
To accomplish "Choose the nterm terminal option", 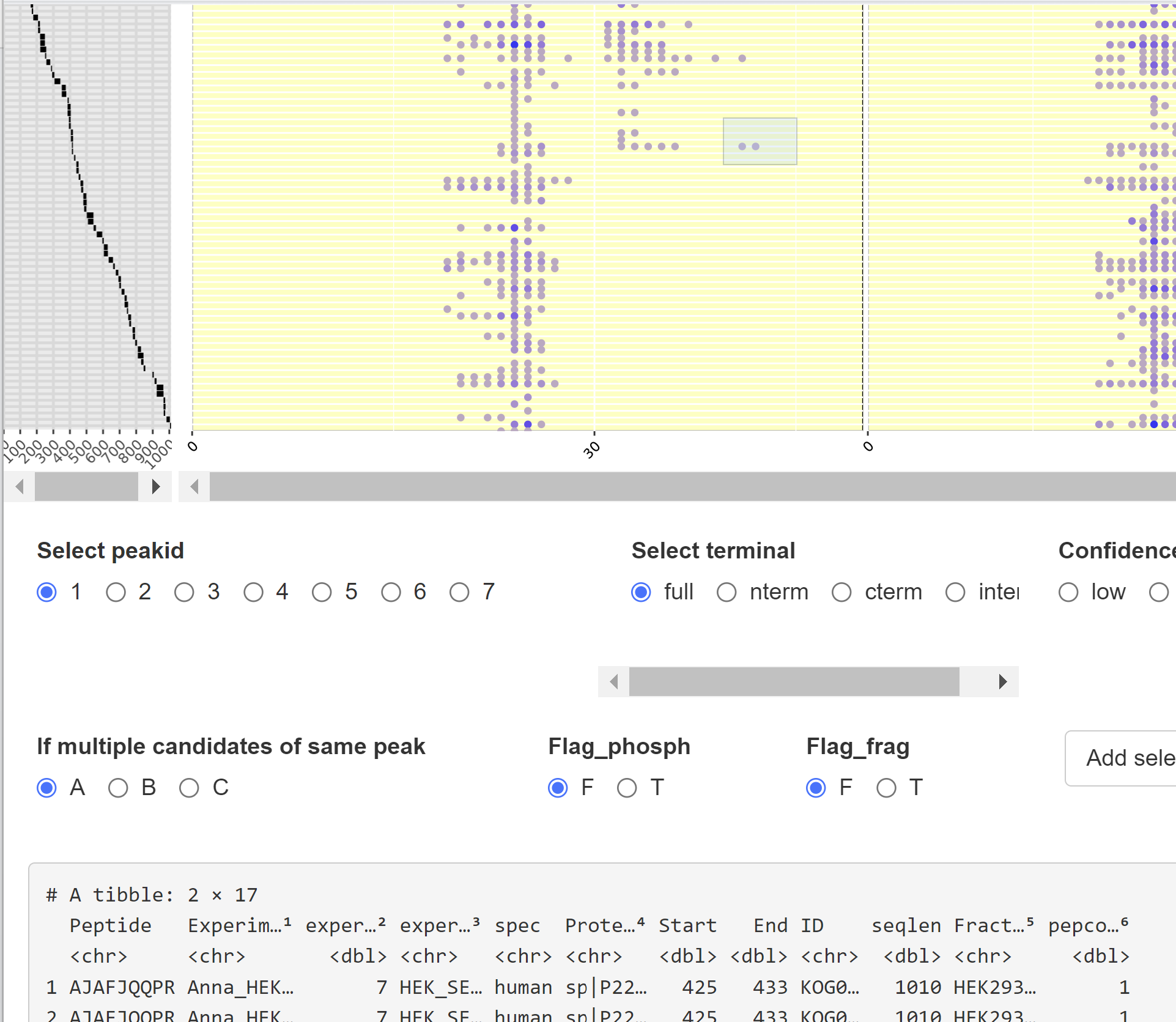I will point(727,592).
